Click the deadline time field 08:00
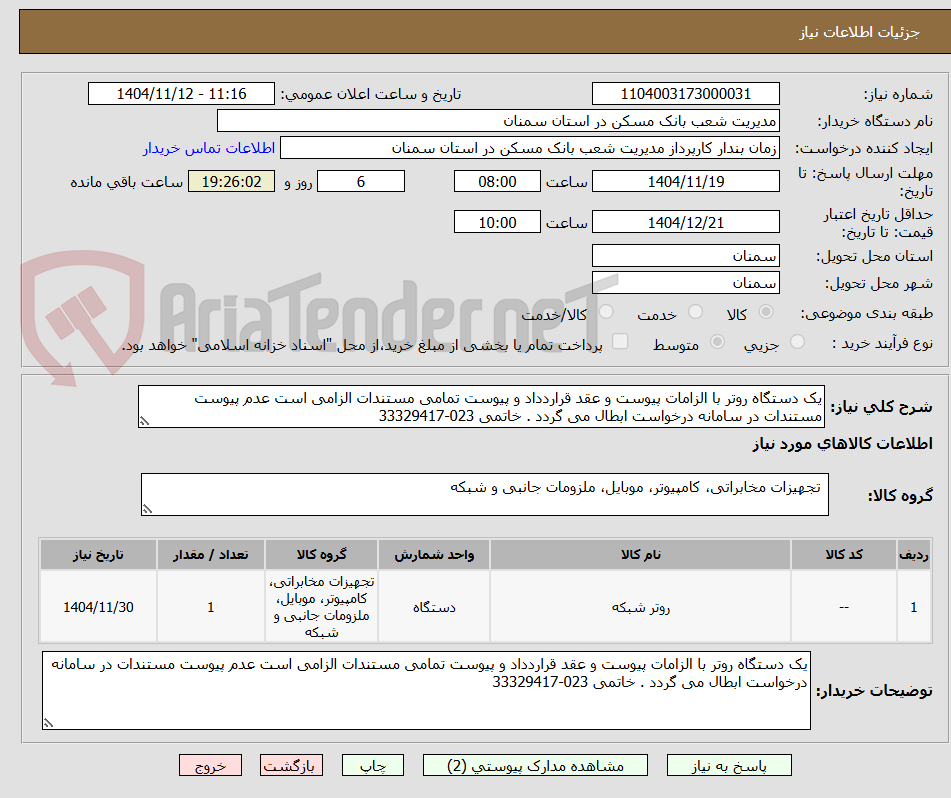Viewport: 951px width, 798px height. (x=497, y=181)
